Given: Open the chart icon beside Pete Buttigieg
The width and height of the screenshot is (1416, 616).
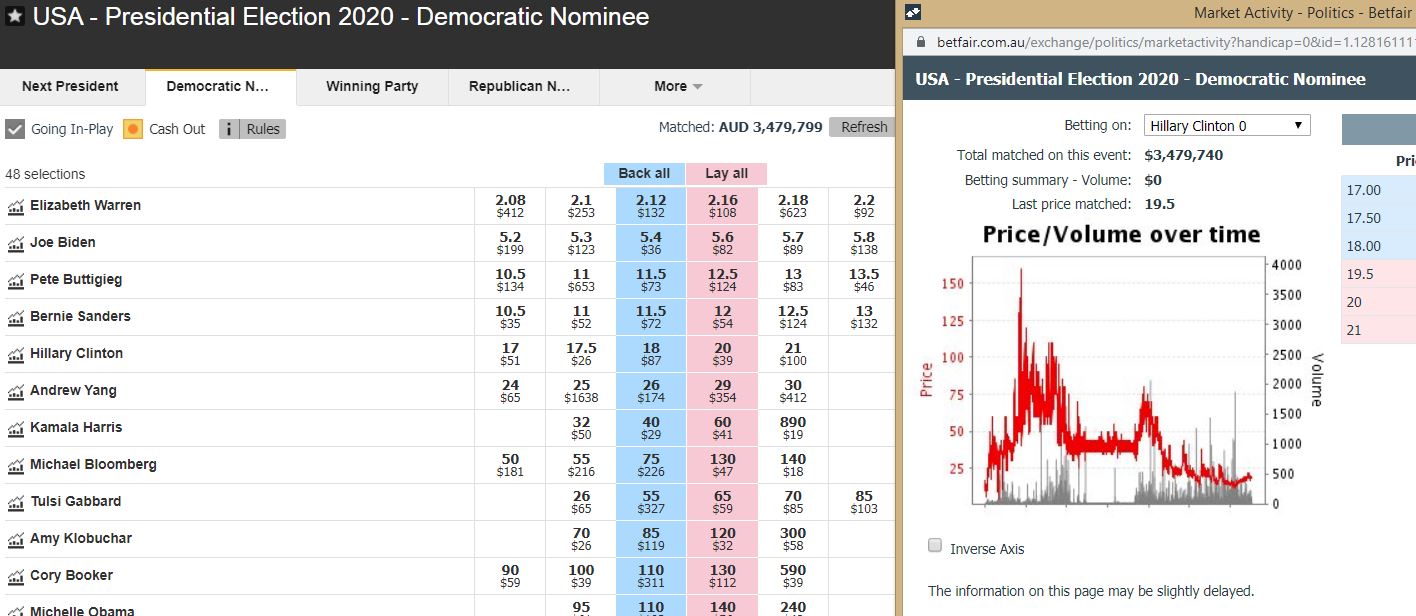Looking at the screenshot, I should pyautogui.click(x=15, y=281).
